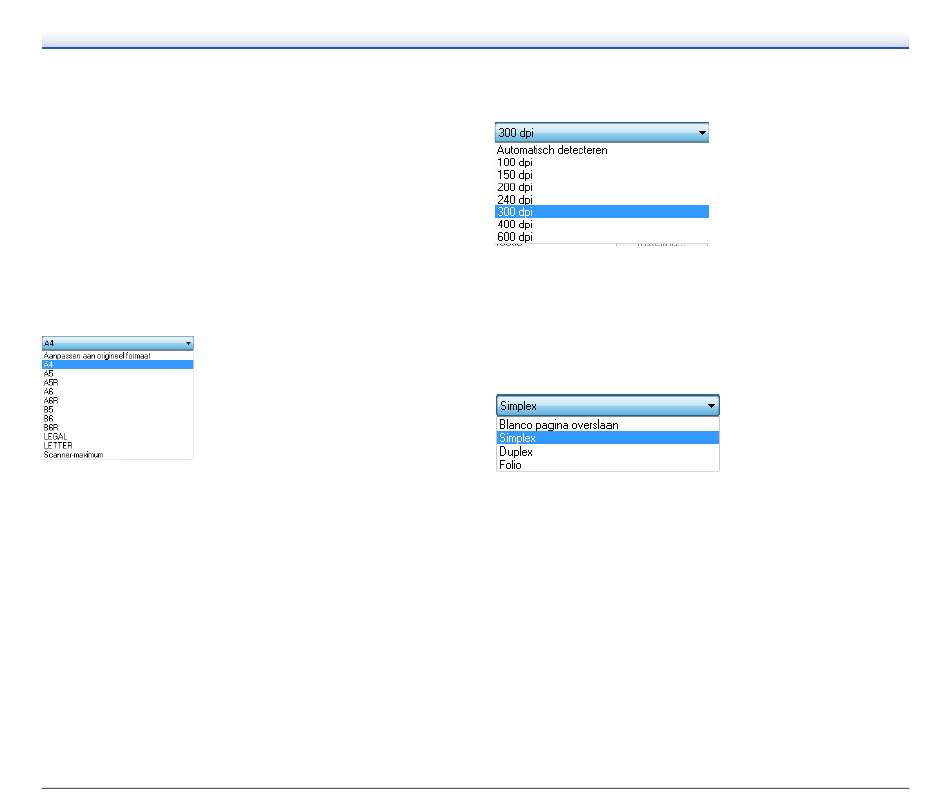Choose LETTER paper size
This screenshot has width=950, height=806.
[58, 446]
